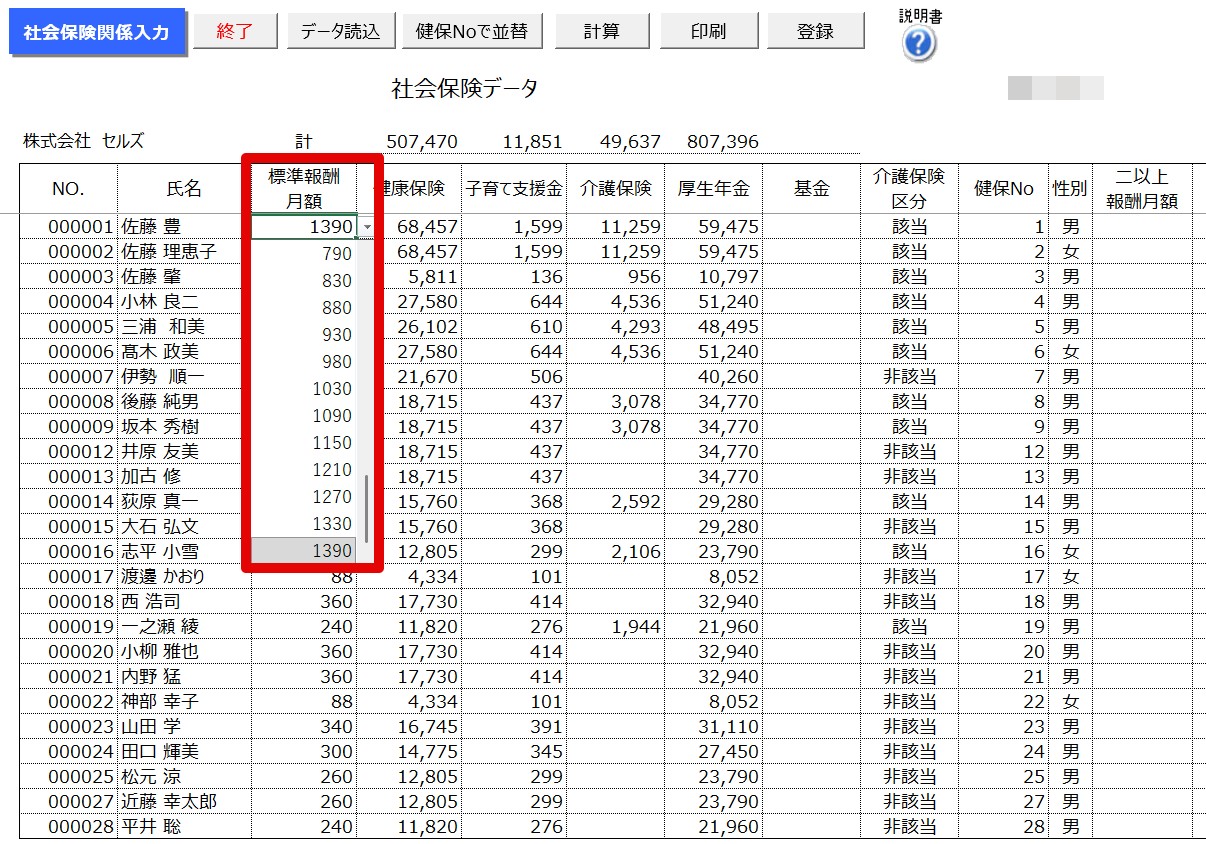Image resolution: width=1206 pixels, height=844 pixels.
Task: Pick 1090 in the dropdown list
Action: [x=303, y=416]
